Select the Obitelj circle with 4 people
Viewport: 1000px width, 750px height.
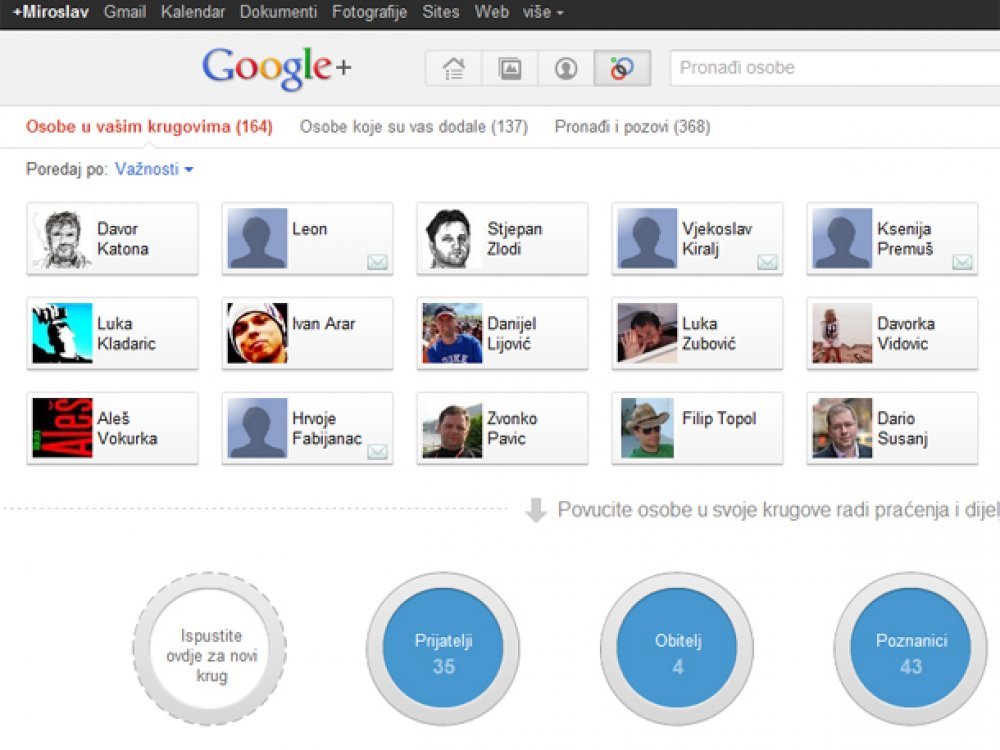(677, 649)
